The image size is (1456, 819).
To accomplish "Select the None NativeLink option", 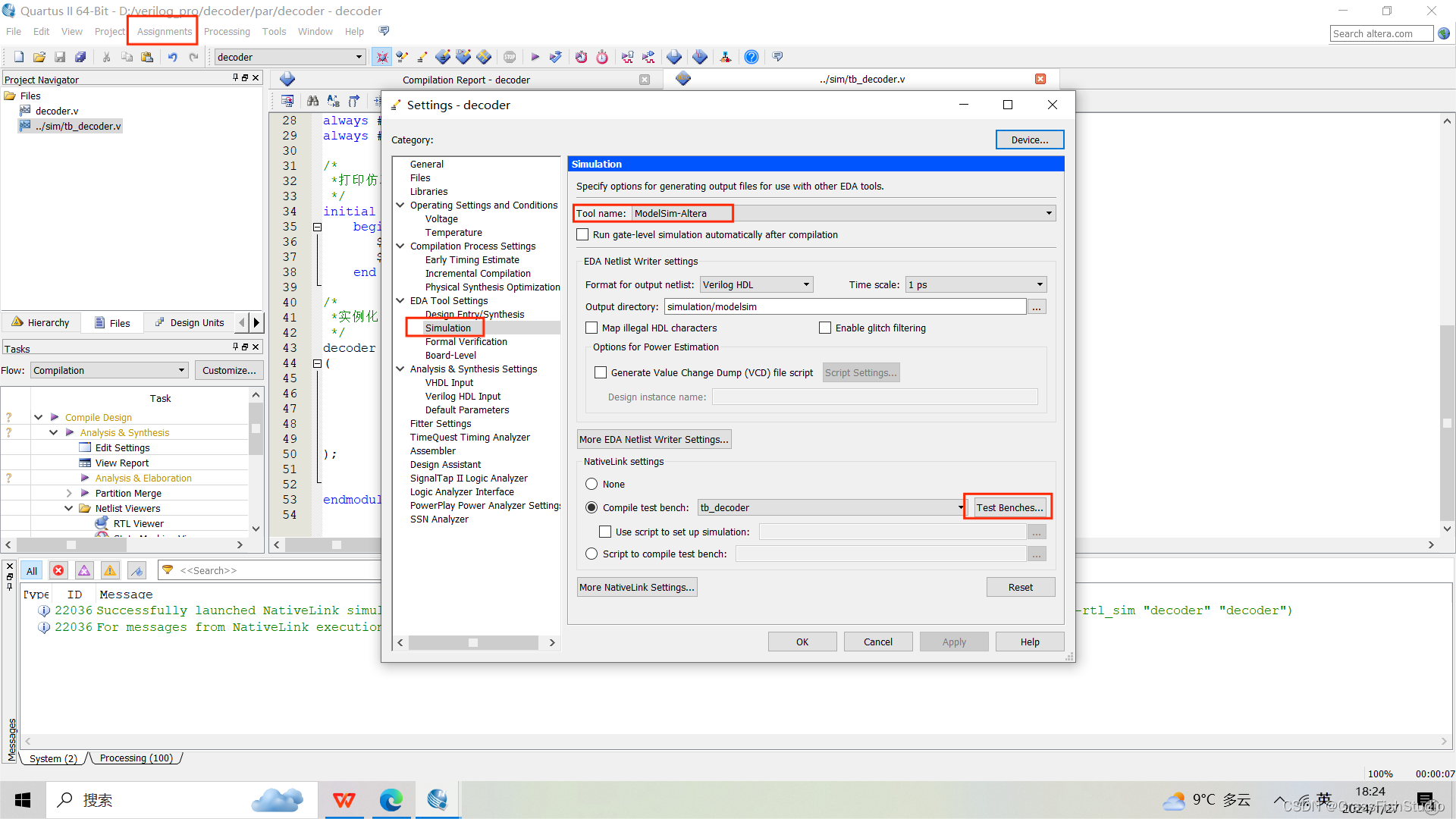I will point(591,484).
